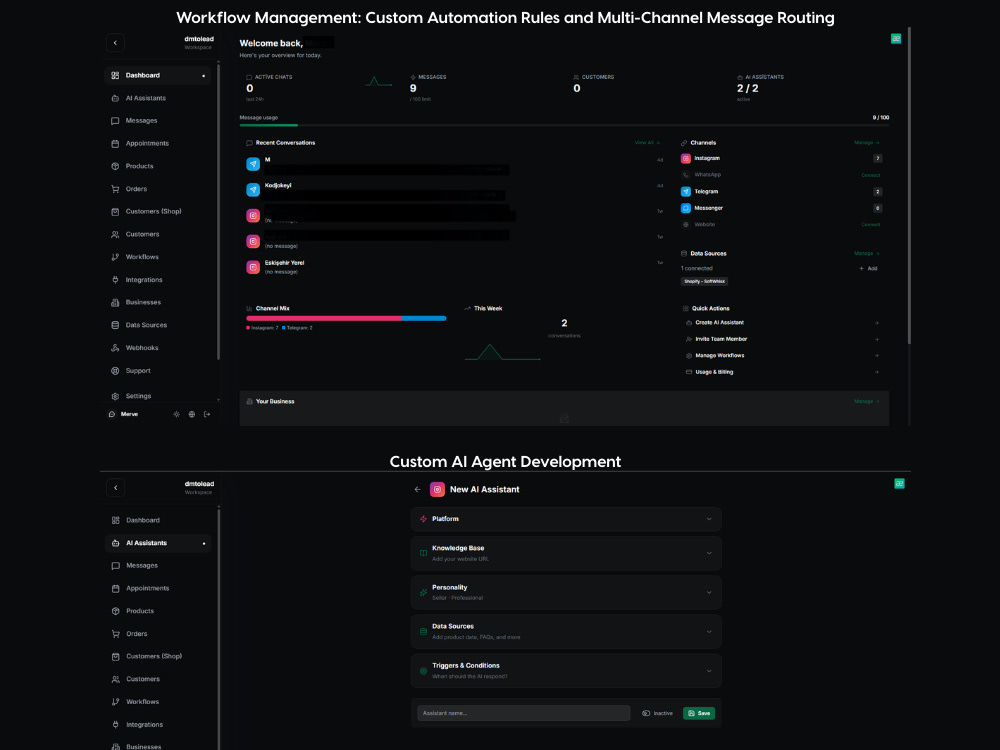The image size is (1000, 750).
Task: Expand the Platform section
Action: [566, 519]
